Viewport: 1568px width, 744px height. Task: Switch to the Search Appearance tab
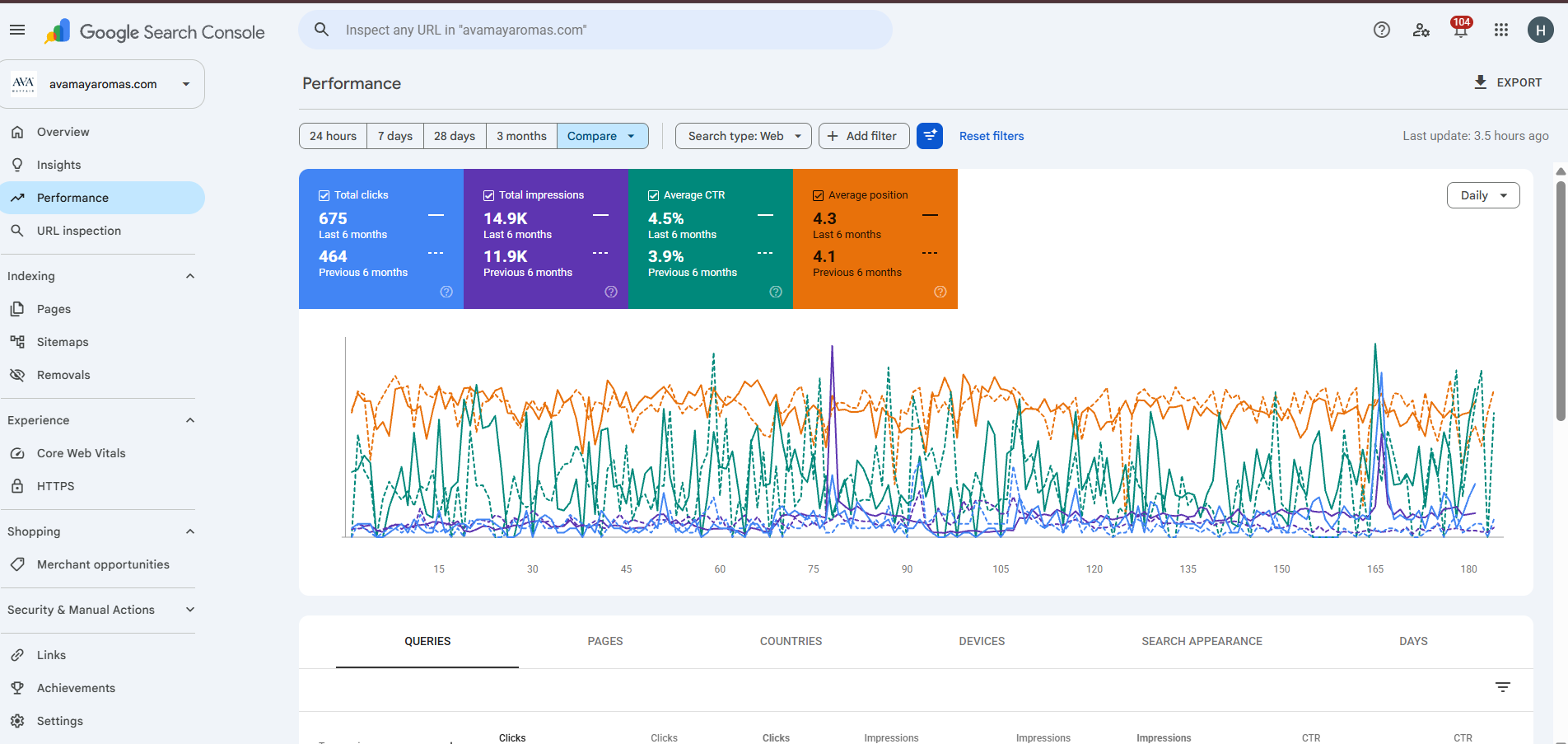point(1202,641)
